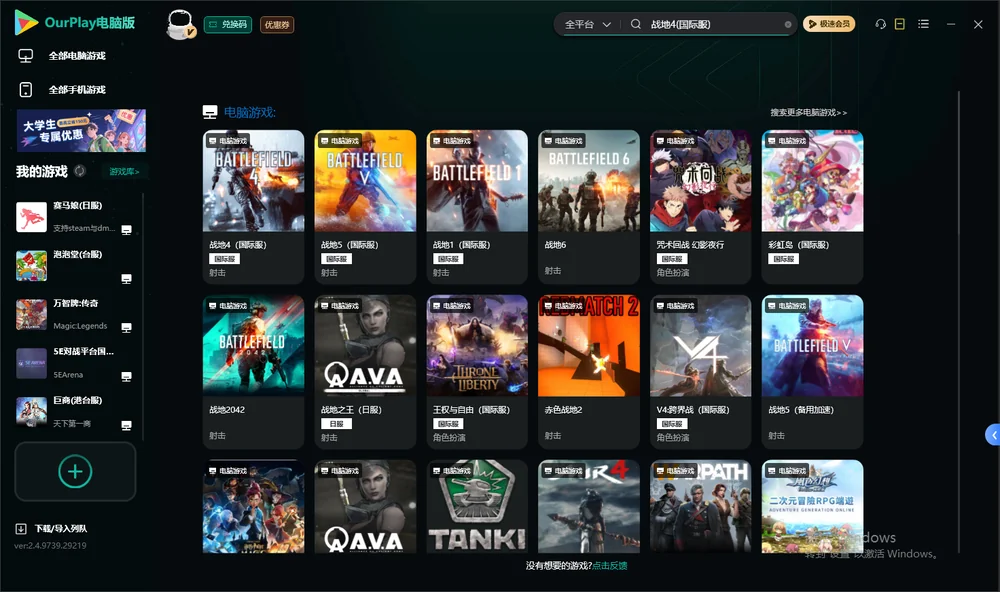
Task: Select the 战地之王(日服) game card
Action: click(x=365, y=372)
